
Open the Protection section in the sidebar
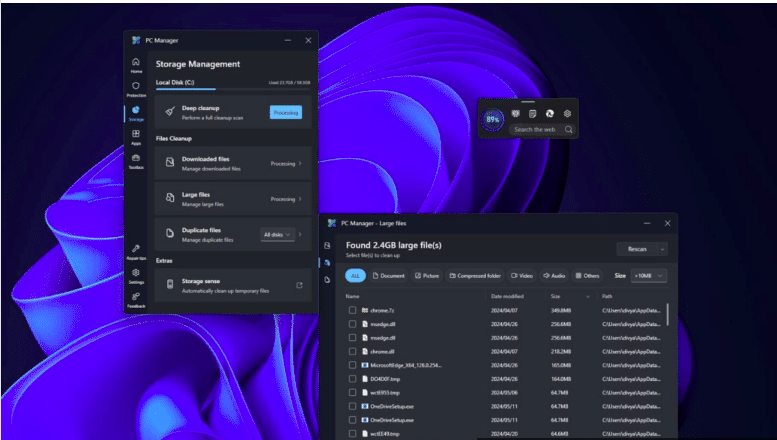[x=136, y=88]
